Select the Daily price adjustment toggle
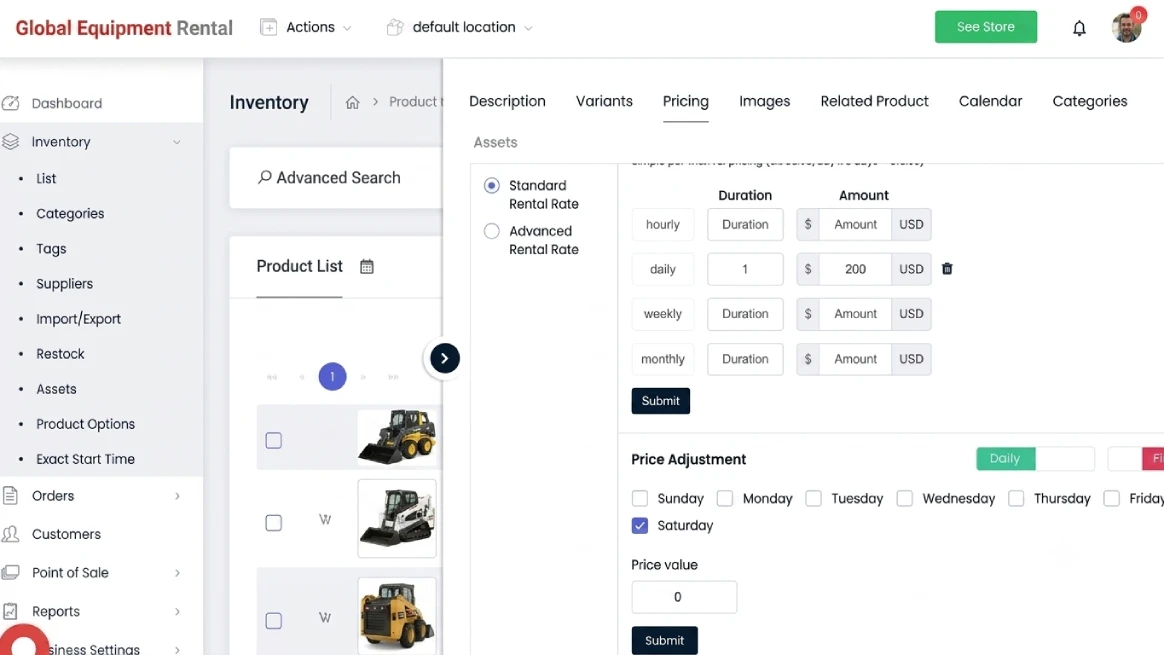Viewport: 1164px width, 655px height. pyautogui.click(x=1004, y=459)
